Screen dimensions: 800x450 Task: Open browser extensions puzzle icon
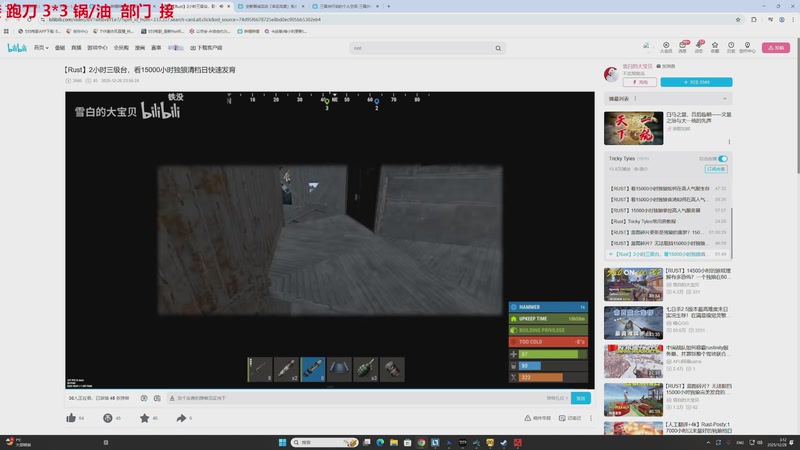(754, 19)
